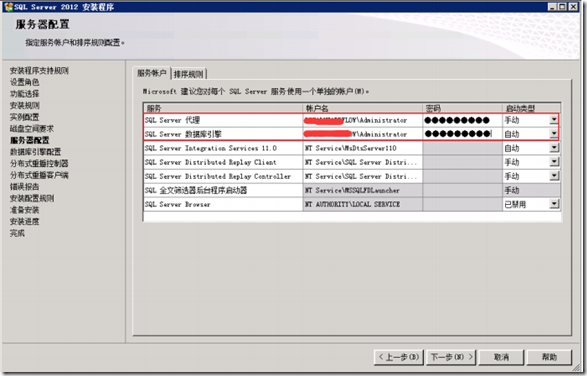
Task: Select 错误报告 step in sidebar
Action: tap(24, 187)
